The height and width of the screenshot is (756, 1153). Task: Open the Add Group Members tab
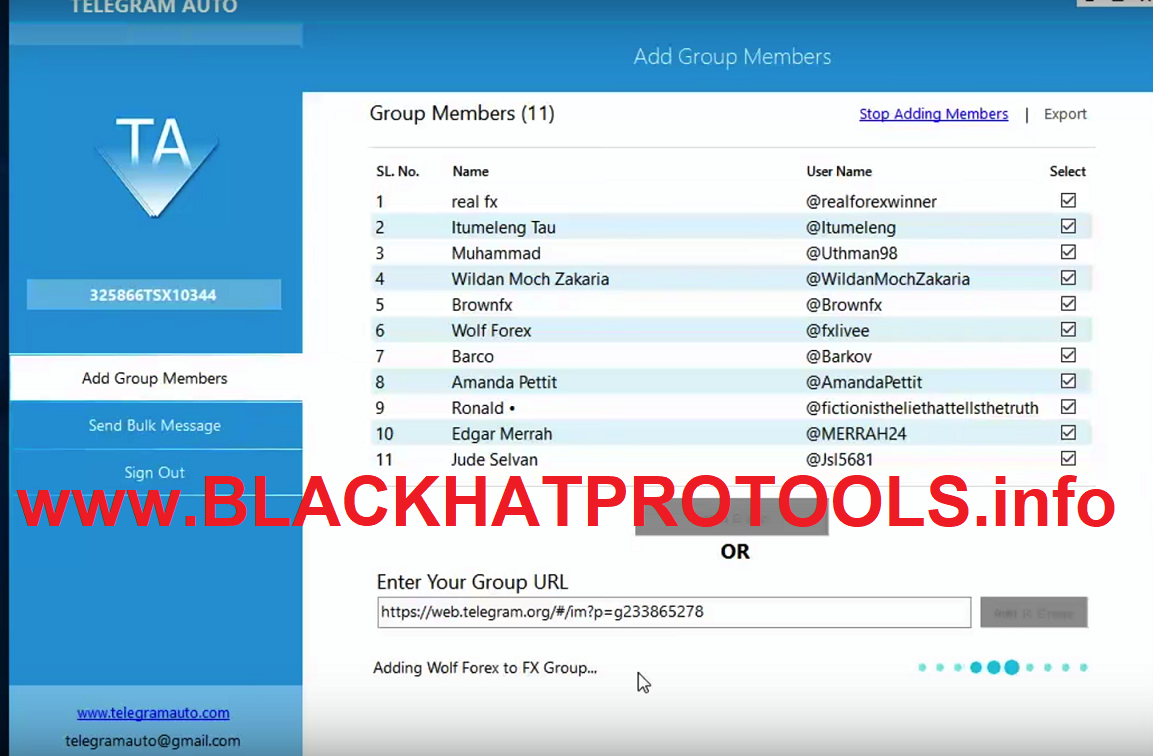[x=155, y=378]
